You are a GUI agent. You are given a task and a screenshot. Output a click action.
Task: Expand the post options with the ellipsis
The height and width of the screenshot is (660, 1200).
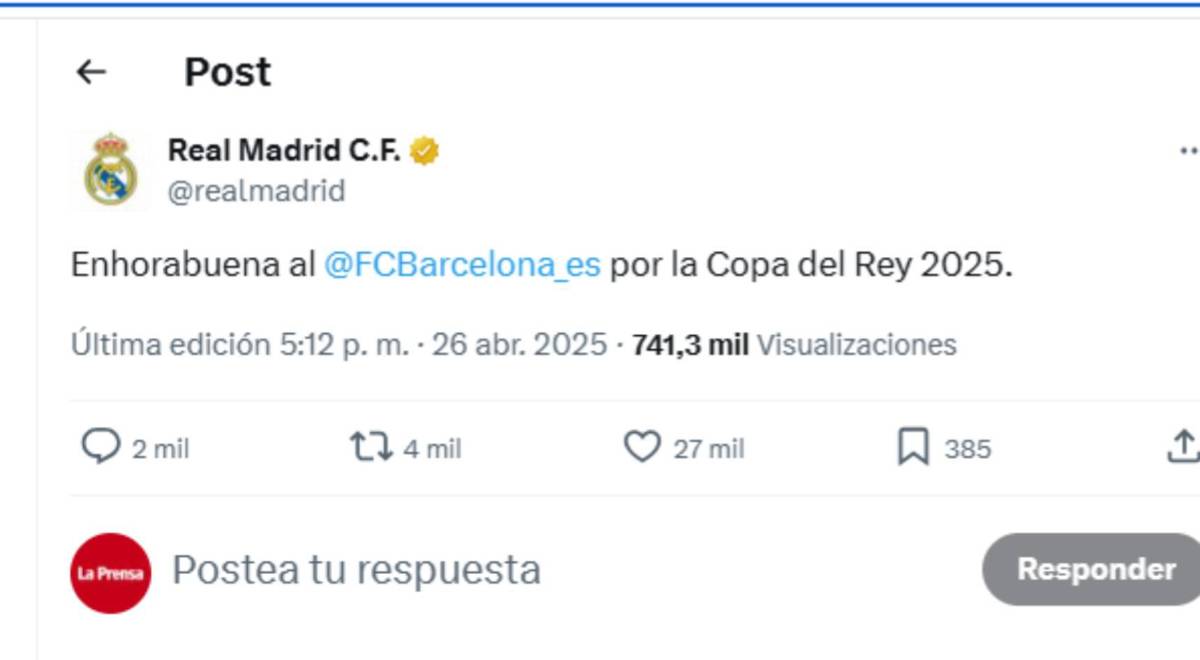(x=1189, y=149)
